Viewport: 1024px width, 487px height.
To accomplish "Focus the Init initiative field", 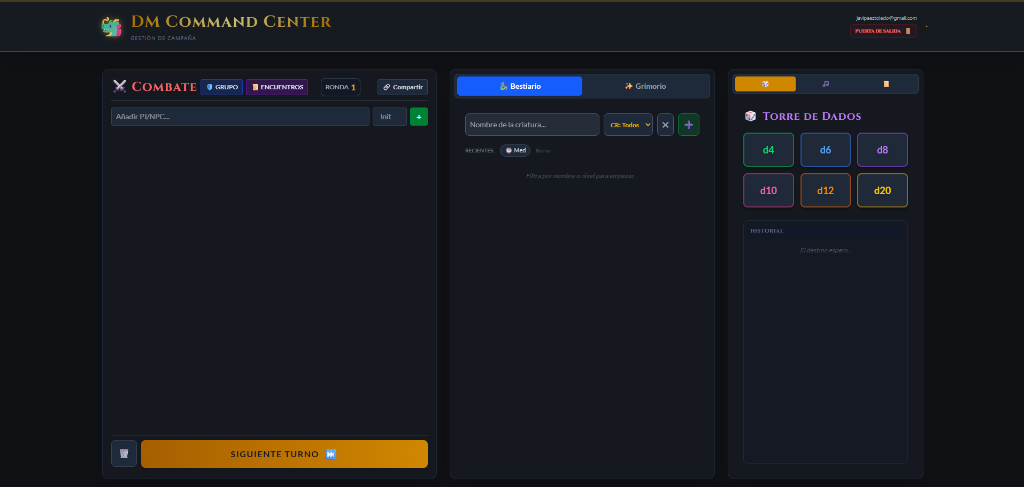I will (x=390, y=117).
